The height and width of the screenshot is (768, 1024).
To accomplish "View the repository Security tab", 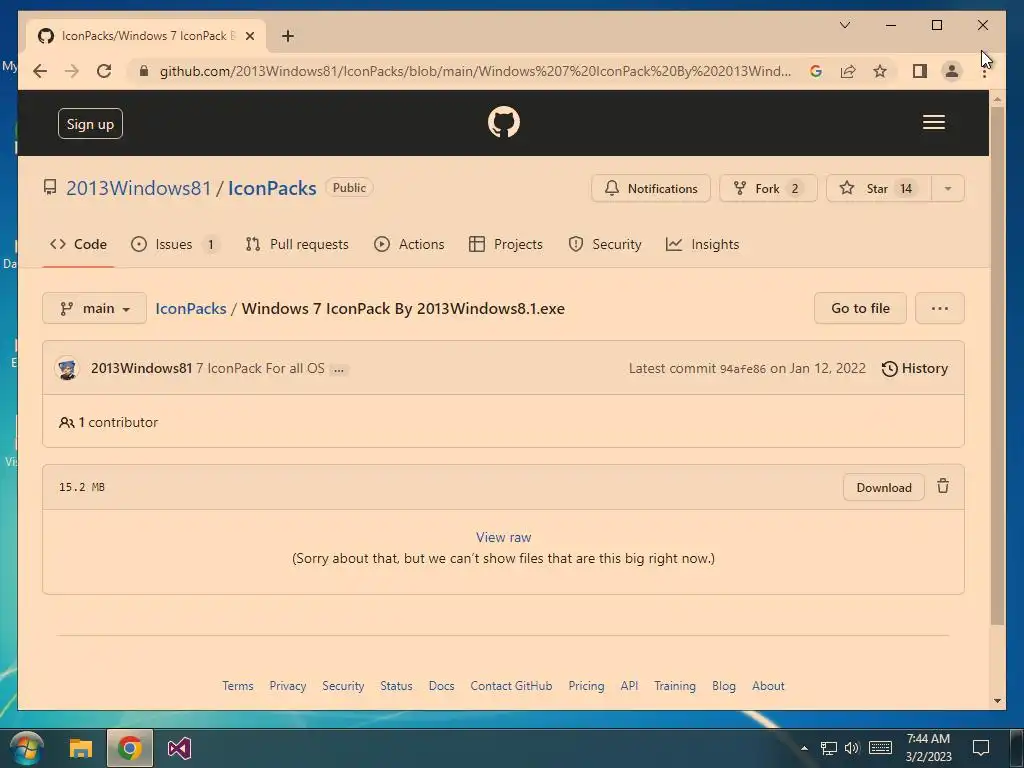I will click(x=605, y=244).
